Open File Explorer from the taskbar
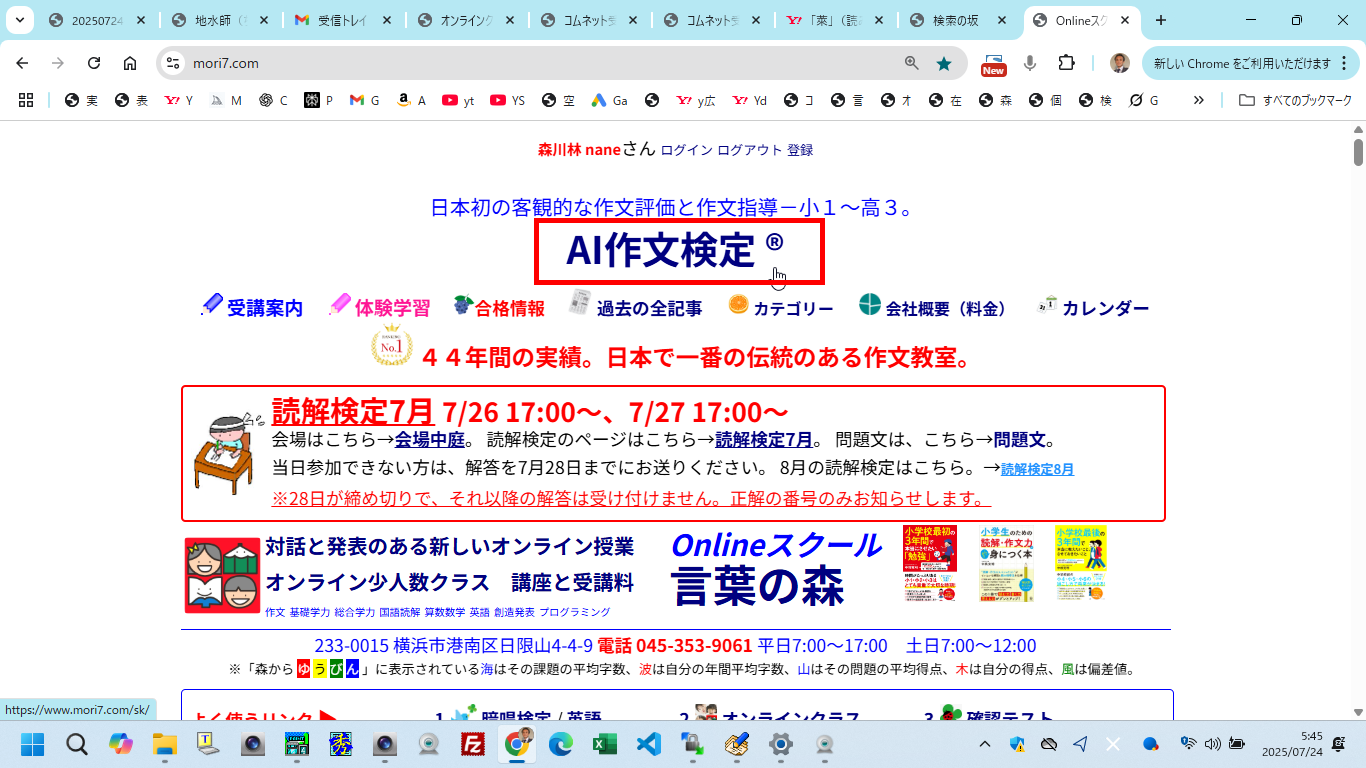The height and width of the screenshot is (768, 1366). click(165, 744)
